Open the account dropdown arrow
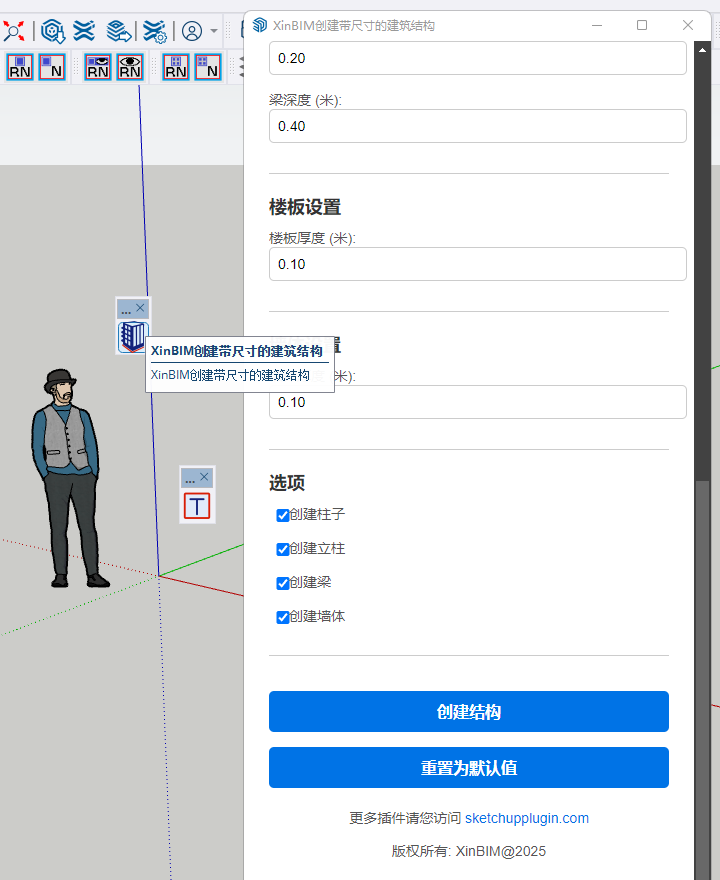 214,31
